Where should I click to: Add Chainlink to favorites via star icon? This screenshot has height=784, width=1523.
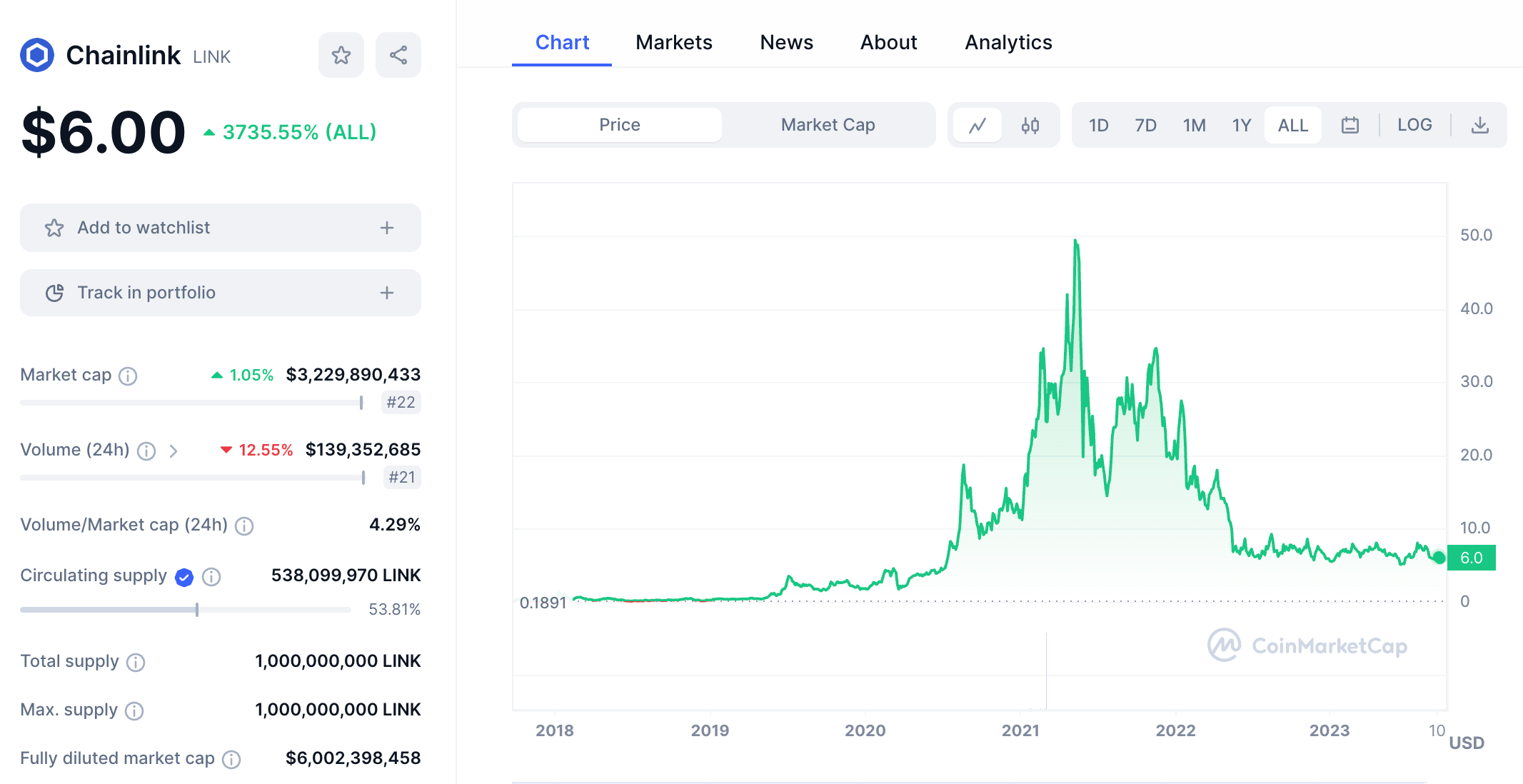tap(341, 54)
